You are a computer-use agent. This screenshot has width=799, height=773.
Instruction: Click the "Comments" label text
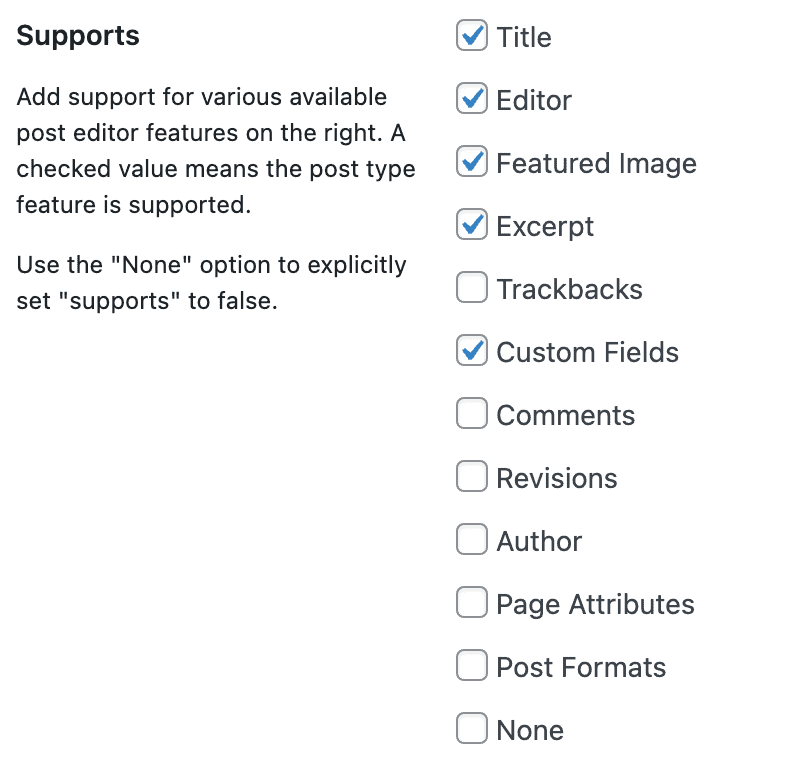coord(565,415)
